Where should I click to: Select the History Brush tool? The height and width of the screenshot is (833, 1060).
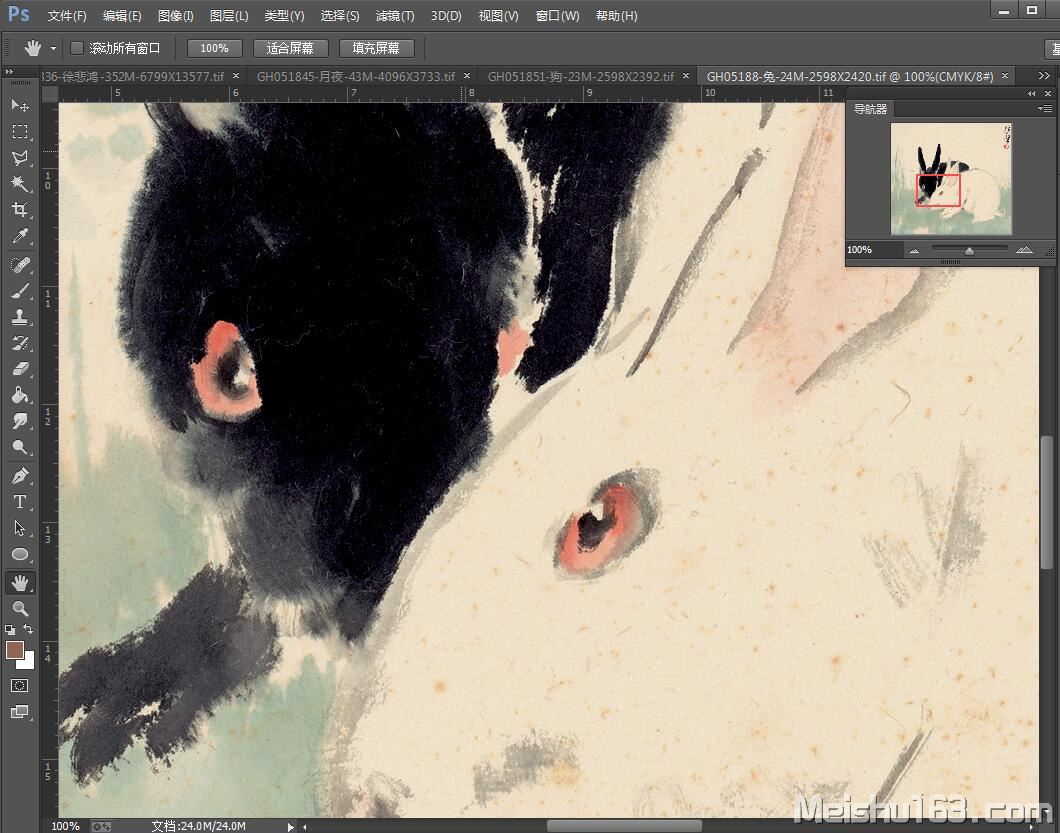coord(20,343)
